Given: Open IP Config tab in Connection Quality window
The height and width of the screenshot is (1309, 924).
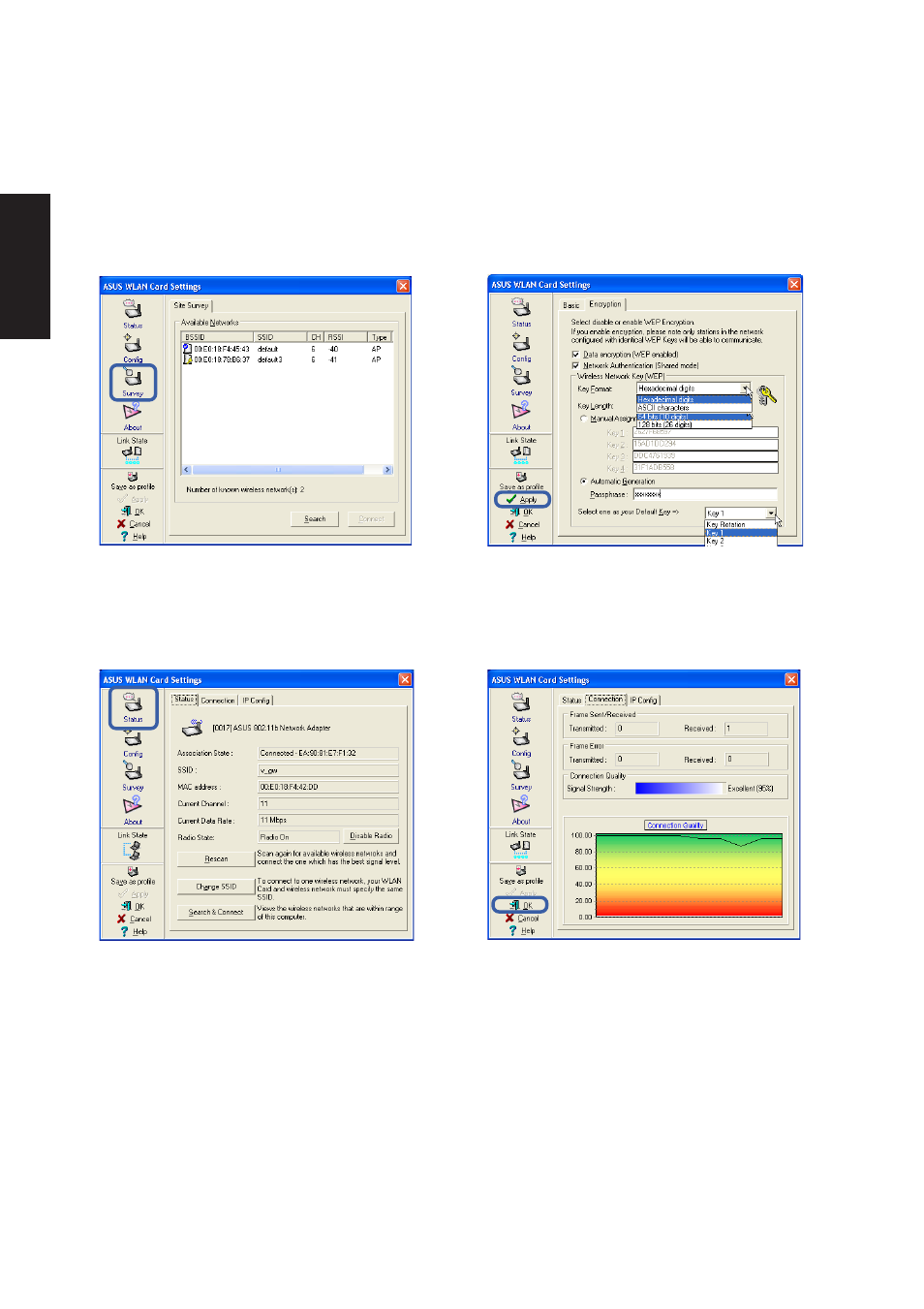Looking at the screenshot, I should pyautogui.click(x=645, y=701).
